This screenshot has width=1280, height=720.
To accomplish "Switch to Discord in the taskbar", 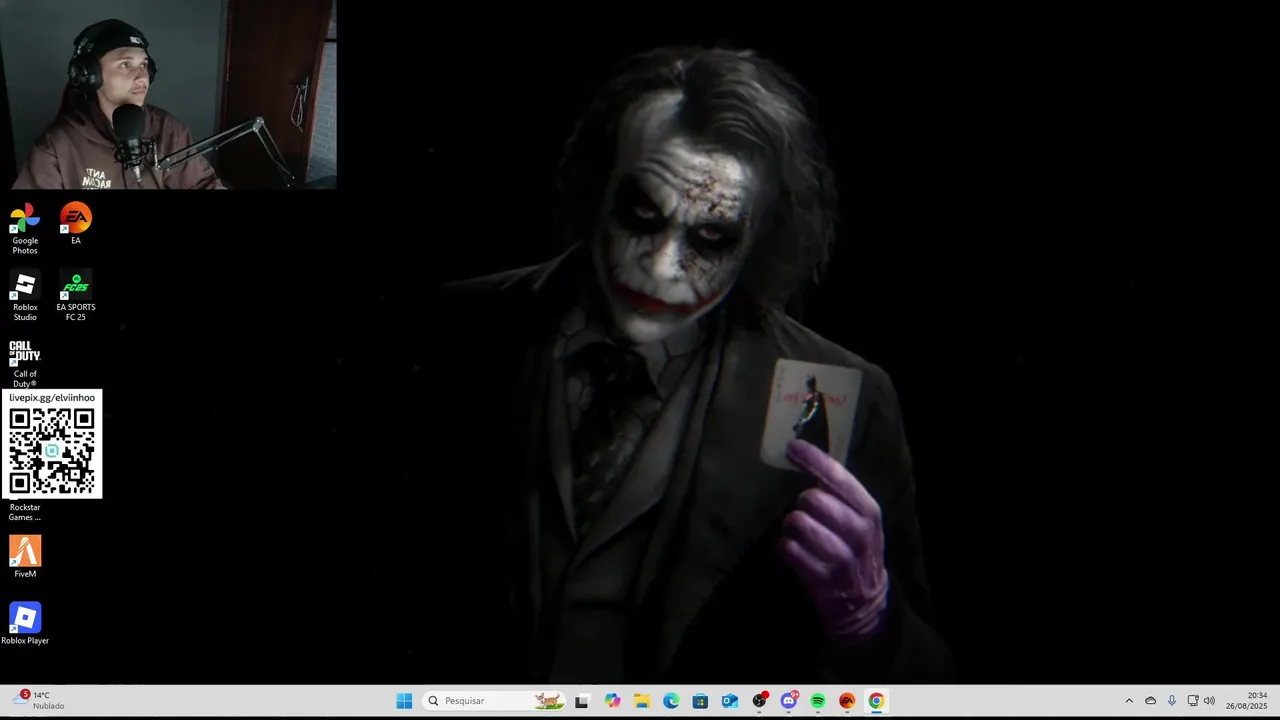I will click(789, 701).
